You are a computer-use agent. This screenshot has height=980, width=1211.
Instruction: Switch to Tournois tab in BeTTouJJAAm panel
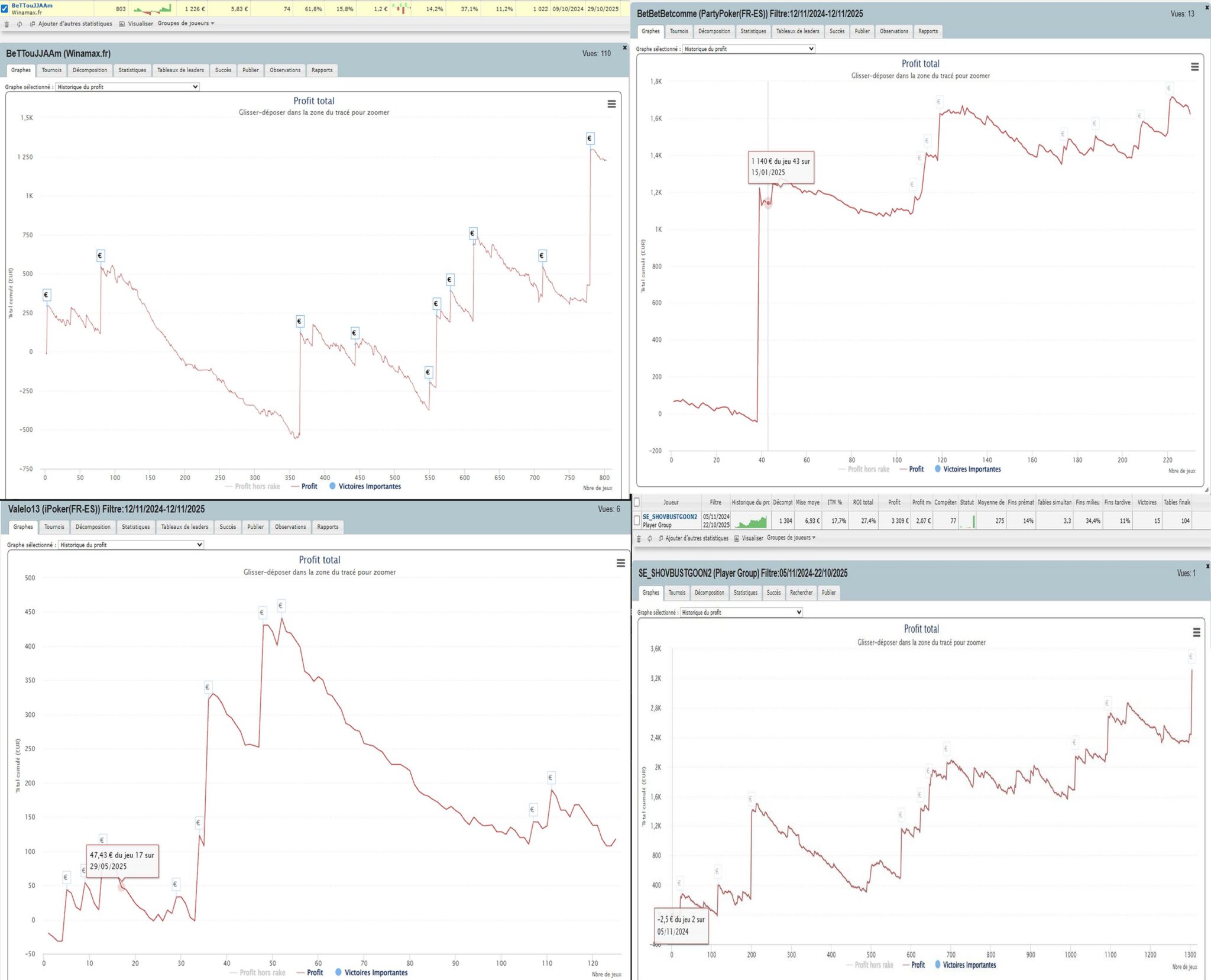point(51,70)
